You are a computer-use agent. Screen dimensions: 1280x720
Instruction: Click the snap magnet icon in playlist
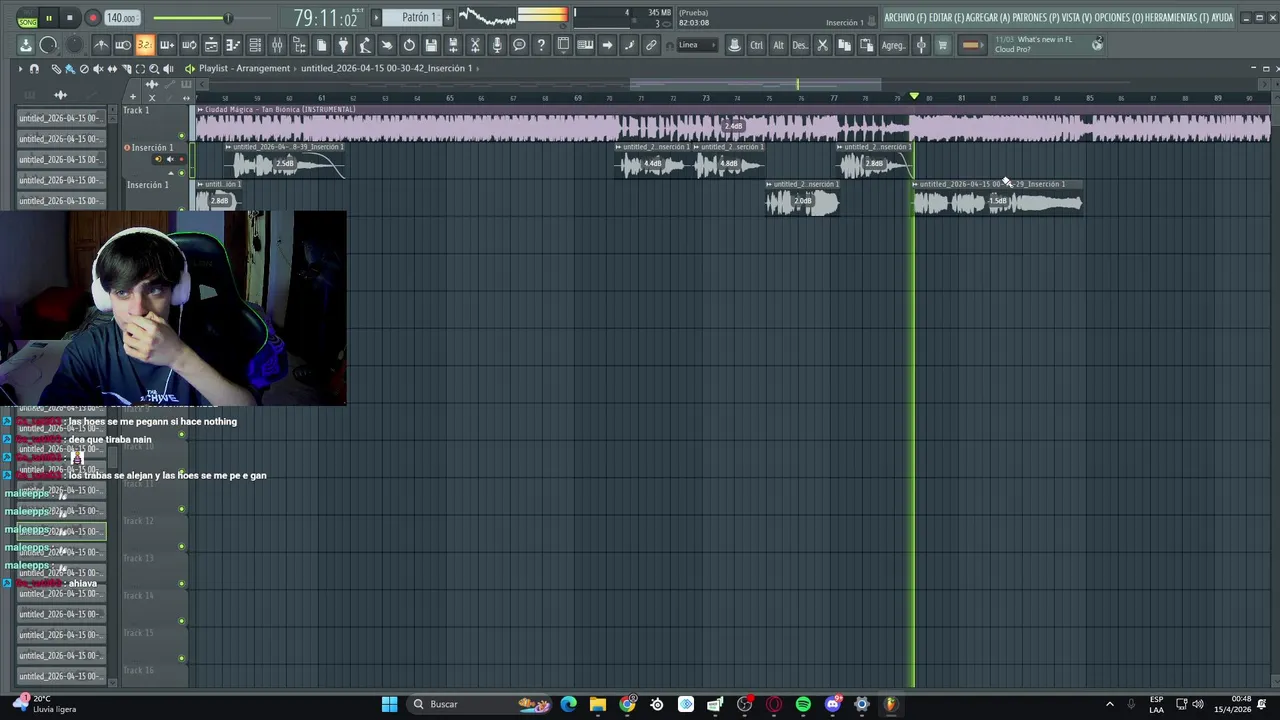[34, 68]
